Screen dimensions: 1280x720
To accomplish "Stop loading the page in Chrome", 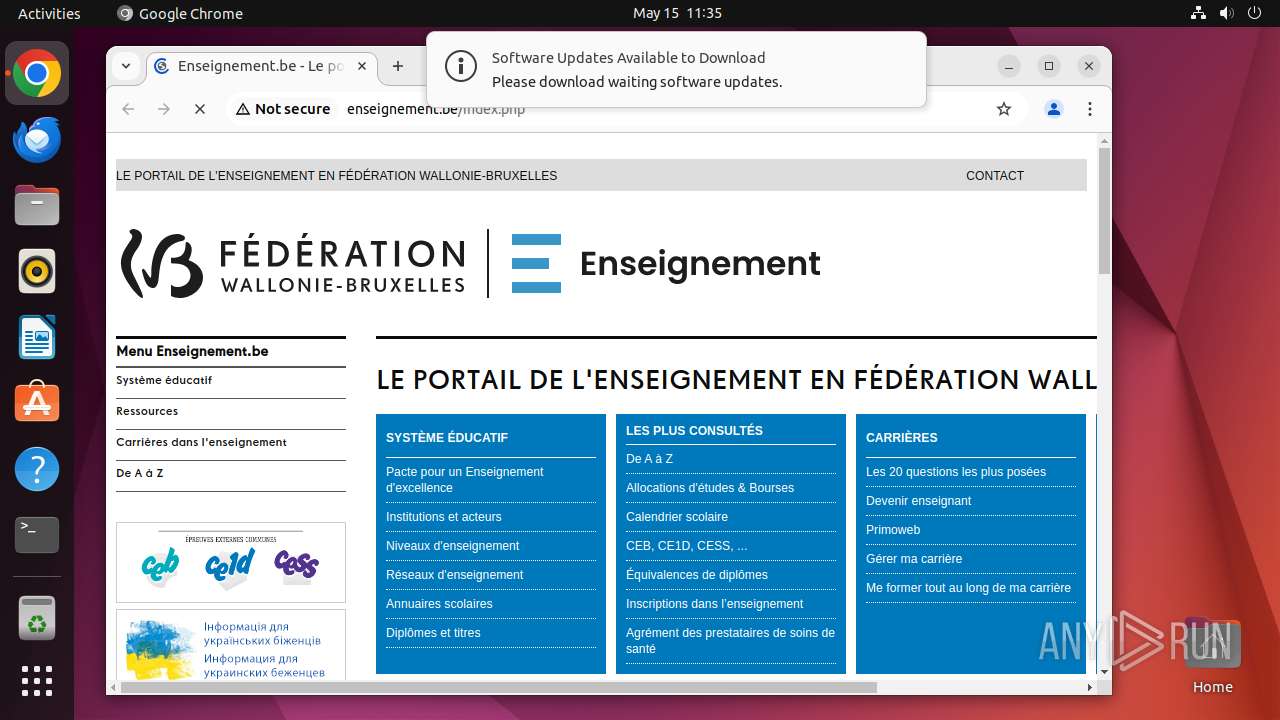I will pyautogui.click(x=200, y=109).
